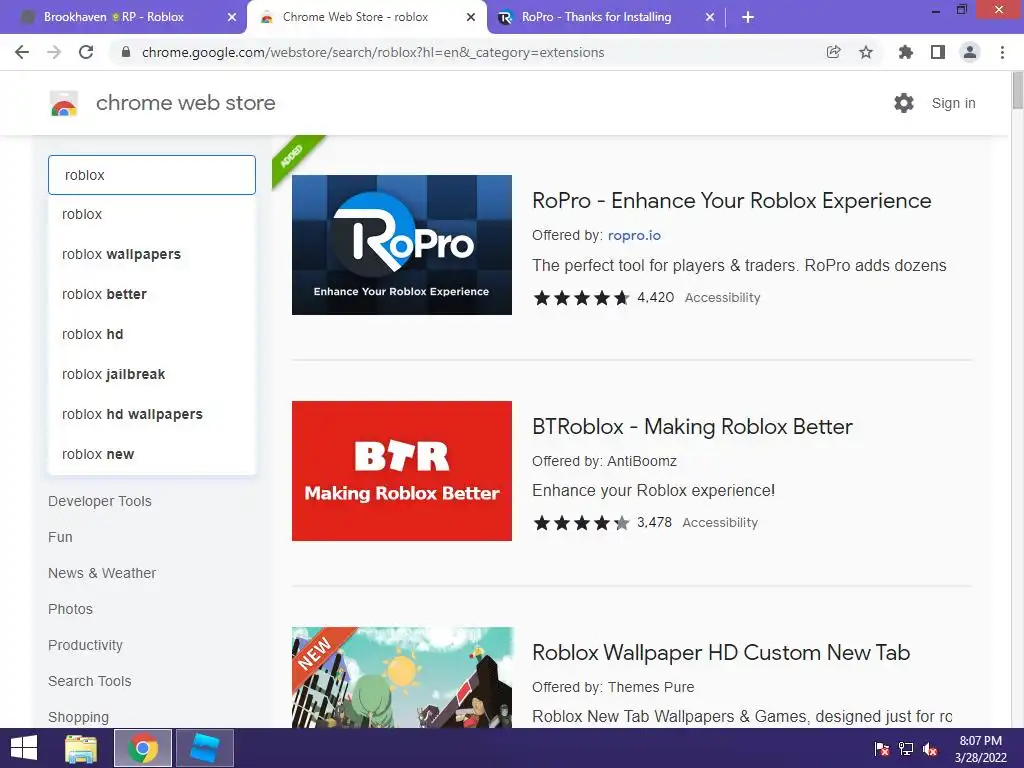Image resolution: width=1024 pixels, height=768 pixels.
Task: Choose the 'roblox new' suggestion
Action: pos(152,454)
